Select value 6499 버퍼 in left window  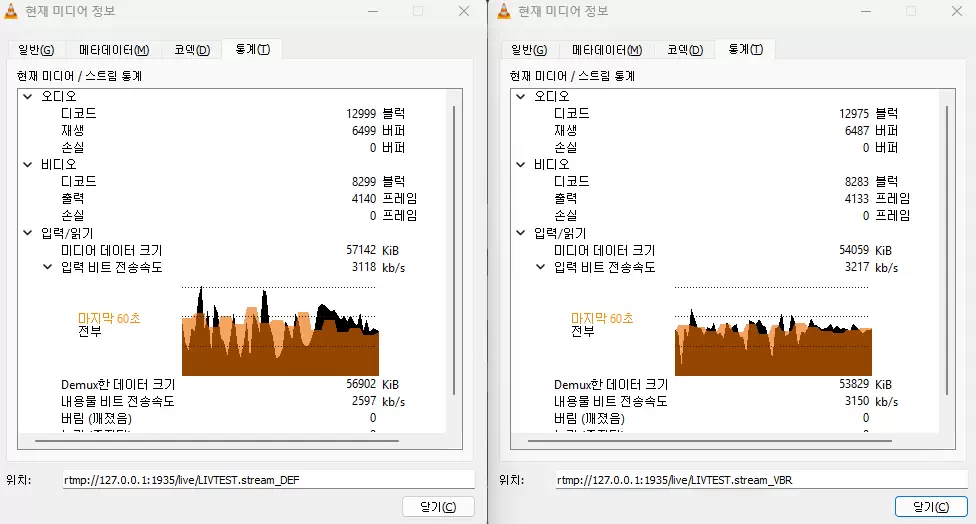(378, 131)
